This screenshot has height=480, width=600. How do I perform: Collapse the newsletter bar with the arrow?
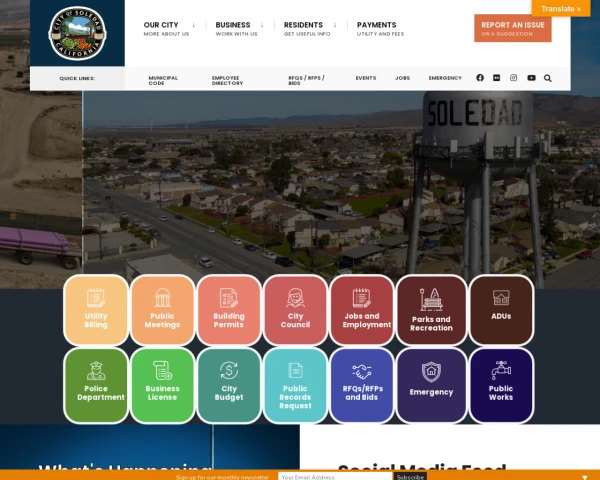click(x=584, y=477)
